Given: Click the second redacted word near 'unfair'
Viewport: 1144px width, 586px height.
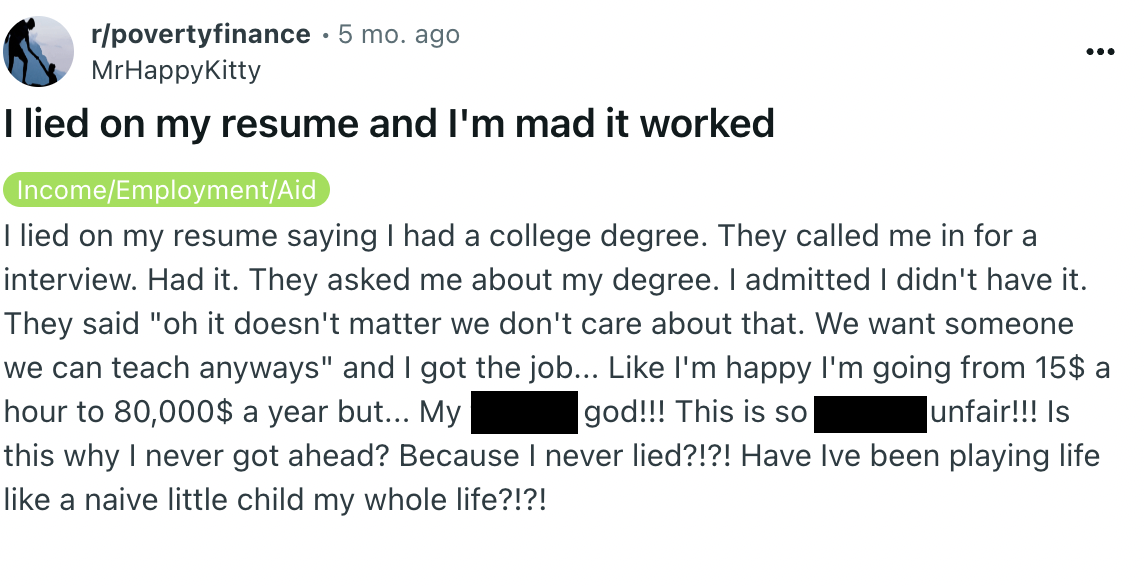Looking at the screenshot, I should [x=872, y=411].
